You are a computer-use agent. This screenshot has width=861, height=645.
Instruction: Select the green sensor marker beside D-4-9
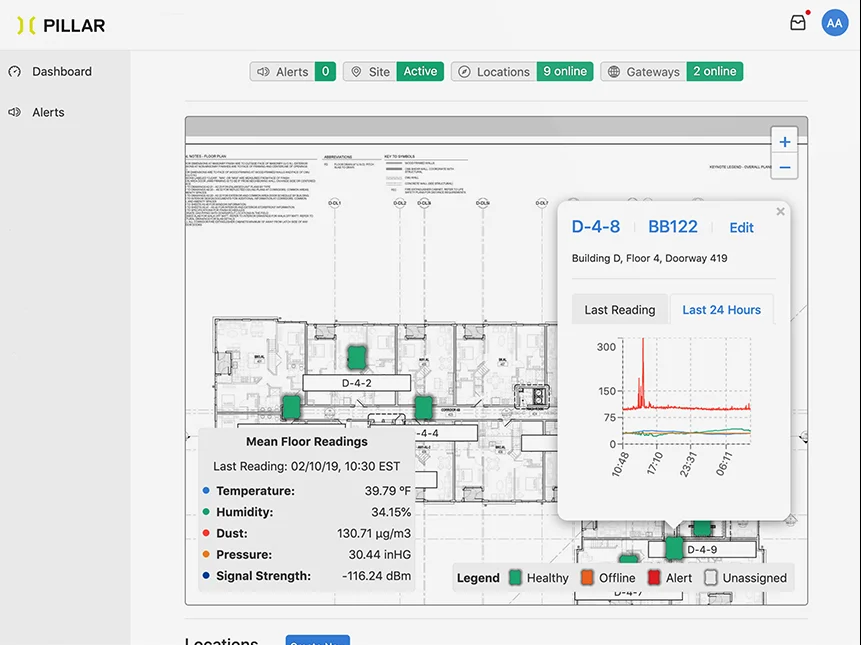pyautogui.click(x=674, y=548)
